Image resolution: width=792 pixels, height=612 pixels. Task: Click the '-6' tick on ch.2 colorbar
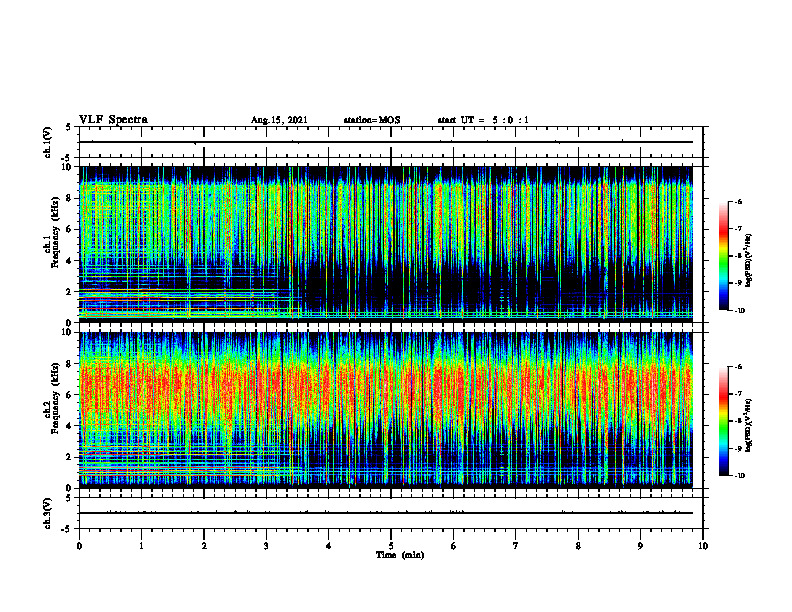pos(738,367)
